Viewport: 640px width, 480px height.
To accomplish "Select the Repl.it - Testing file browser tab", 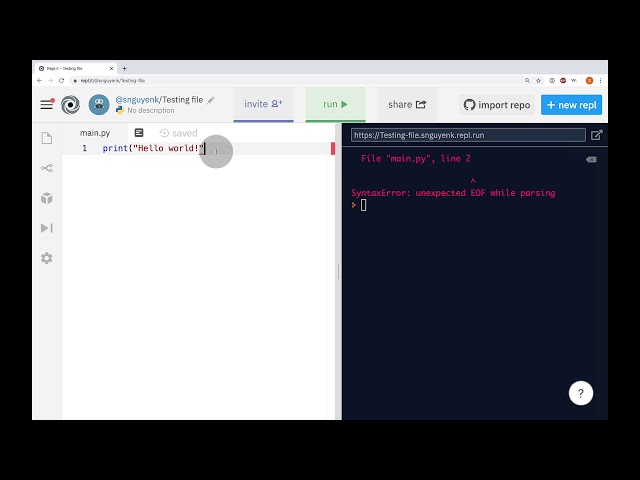I will (x=76, y=69).
